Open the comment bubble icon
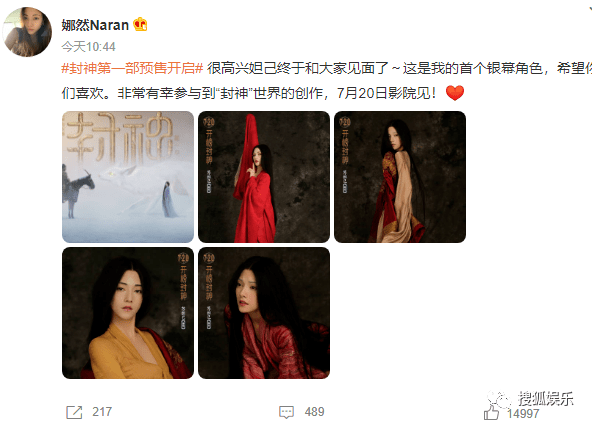The height and width of the screenshot is (425, 592). [286, 412]
